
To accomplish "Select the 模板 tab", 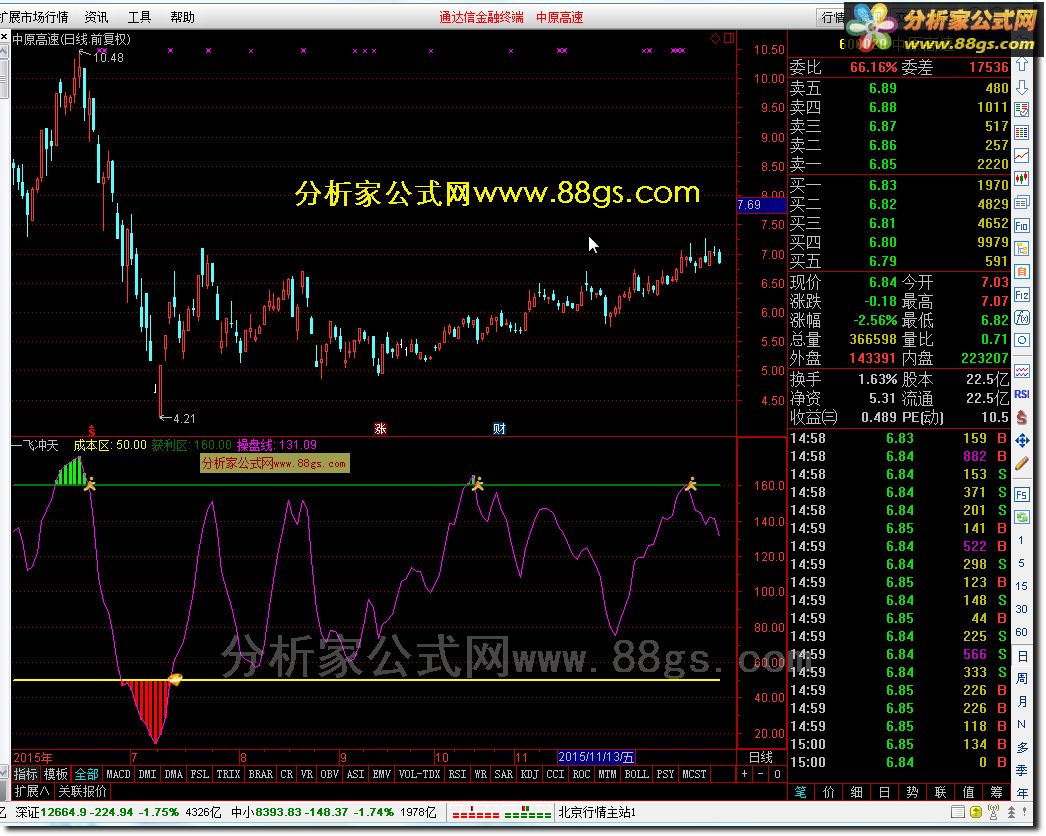I will (x=55, y=775).
